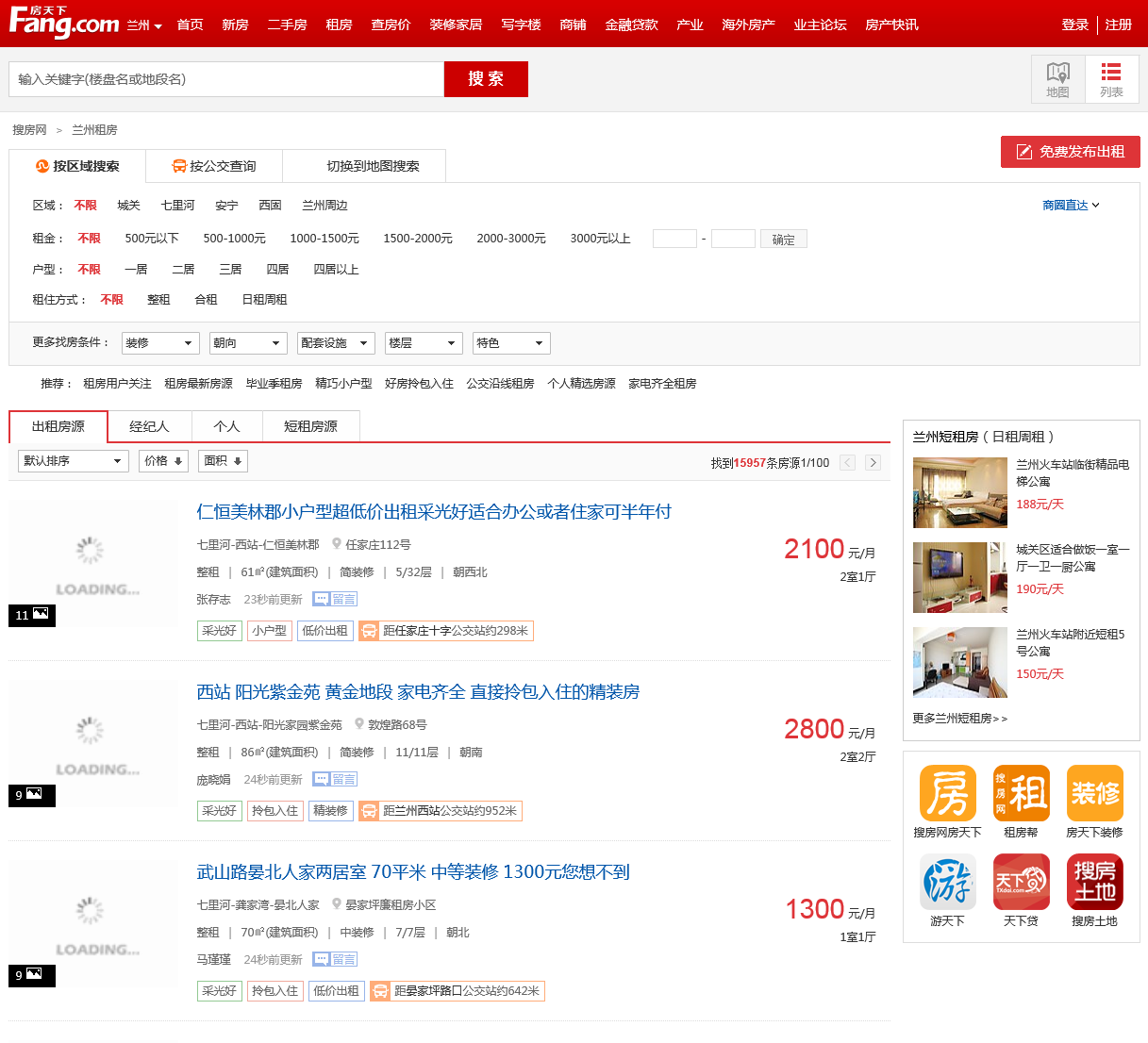The image size is (1148, 1043).
Task: Click location pin next to 任家庄112号
Action: click(x=336, y=544)
